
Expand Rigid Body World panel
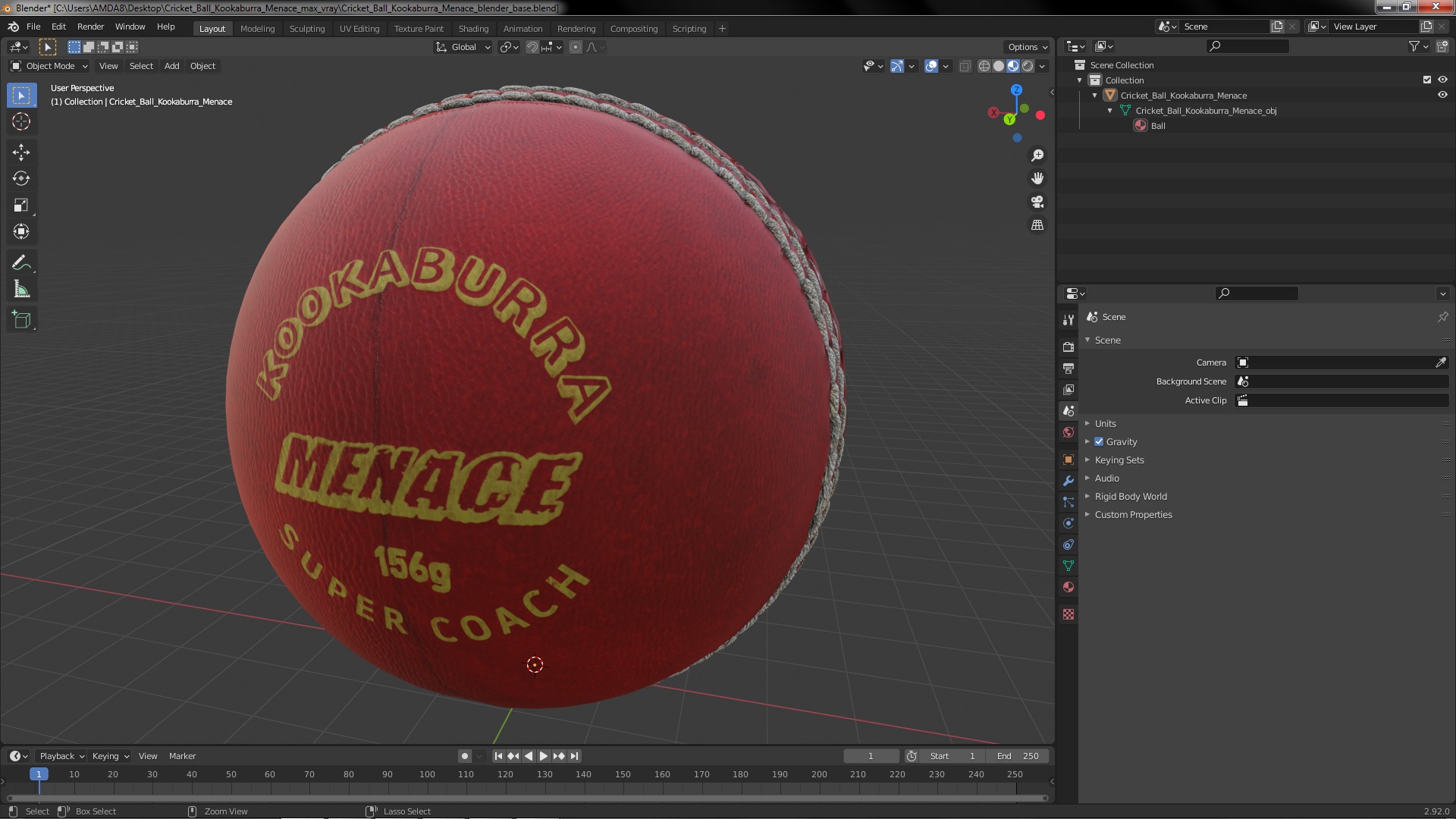point(1131,496)
